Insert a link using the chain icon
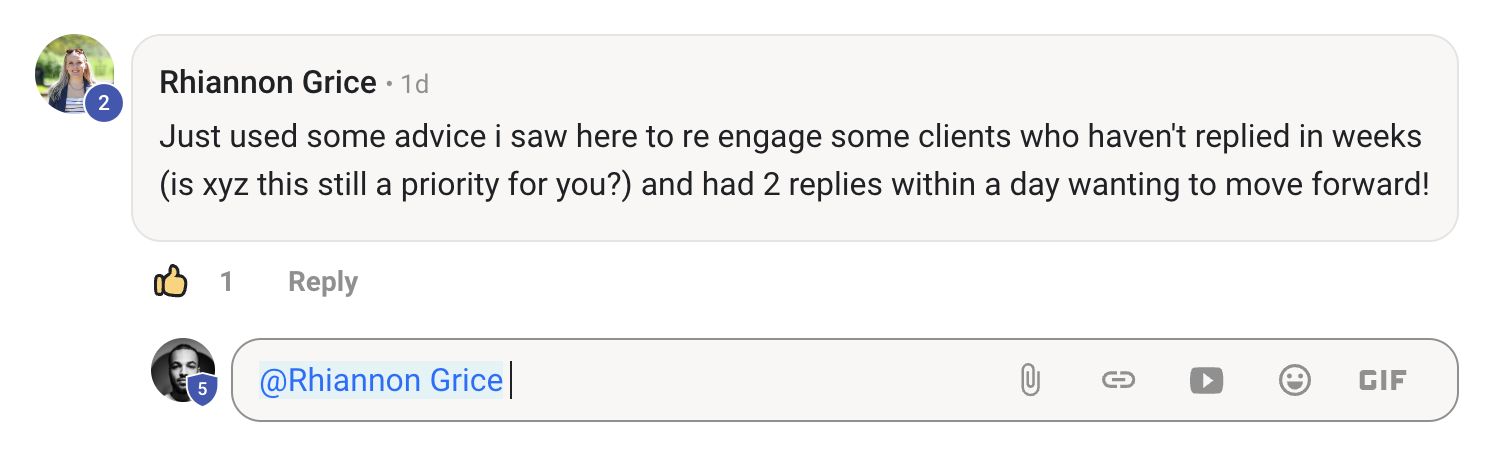Viewport: 1492px width, 452px height. point(1118,380)
